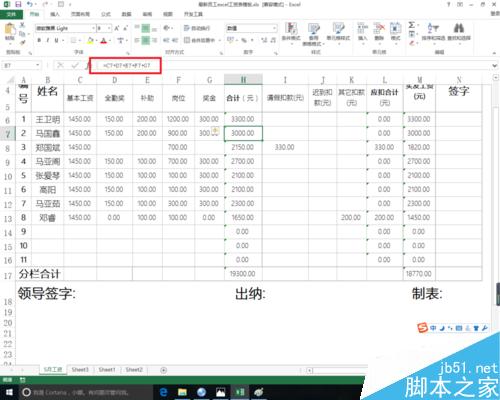The height and width of the screenshot is (400, 500).
Task: Open the number format combo box
Action: click(252, 28)
